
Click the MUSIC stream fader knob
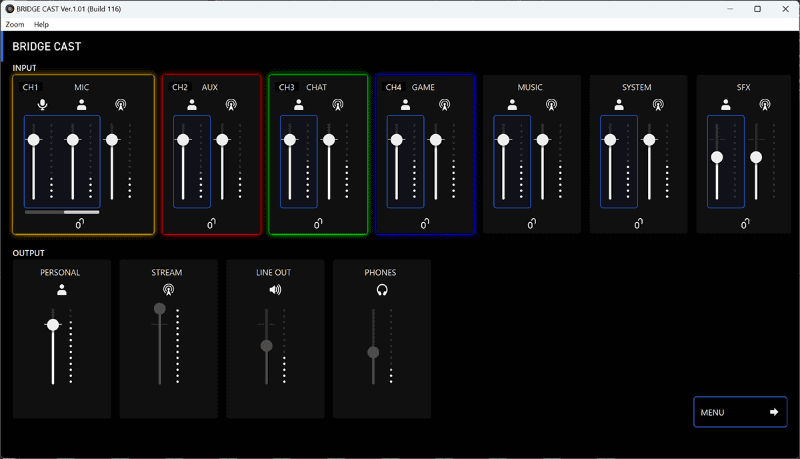click(x=542, y=140)
